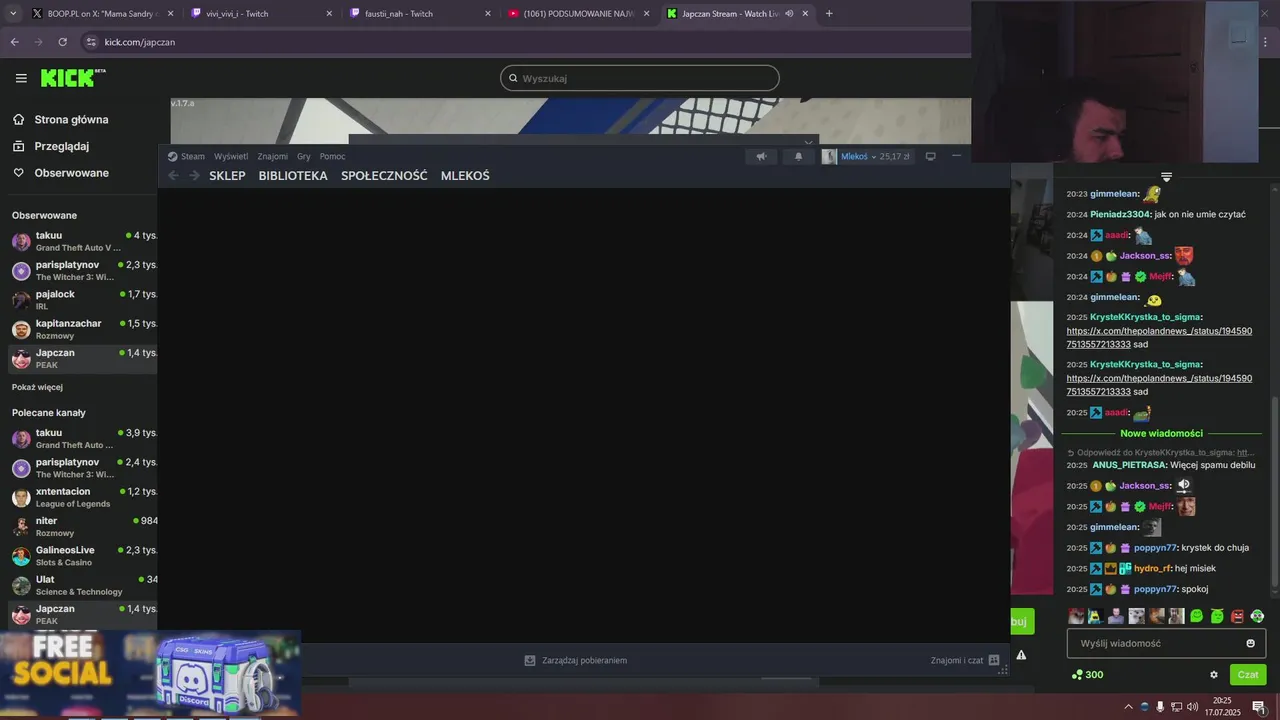This screenshot has width=1280, height=720.
Task: Switch to faustii_nah Twitch browser tab
Action: tap(420, 14)
